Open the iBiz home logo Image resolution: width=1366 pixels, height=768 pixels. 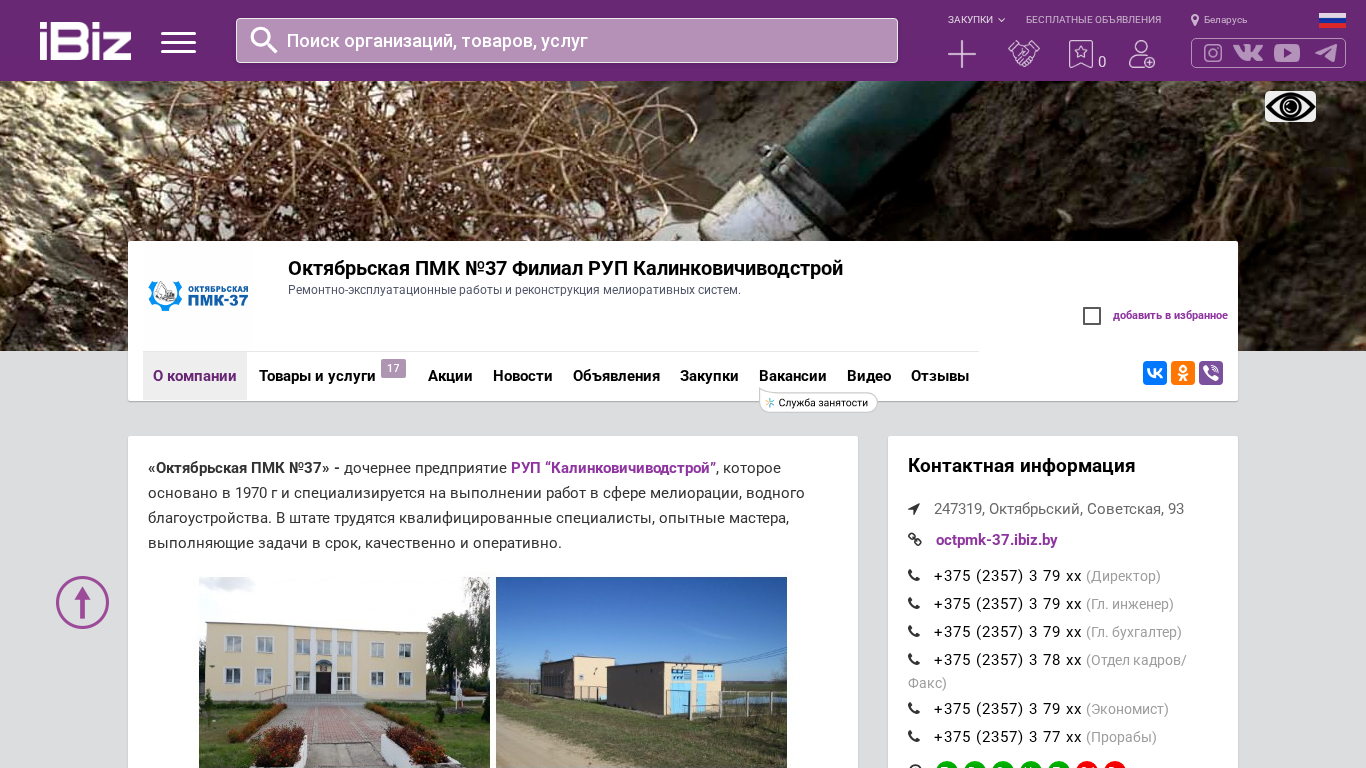click(x=85, y=41)
